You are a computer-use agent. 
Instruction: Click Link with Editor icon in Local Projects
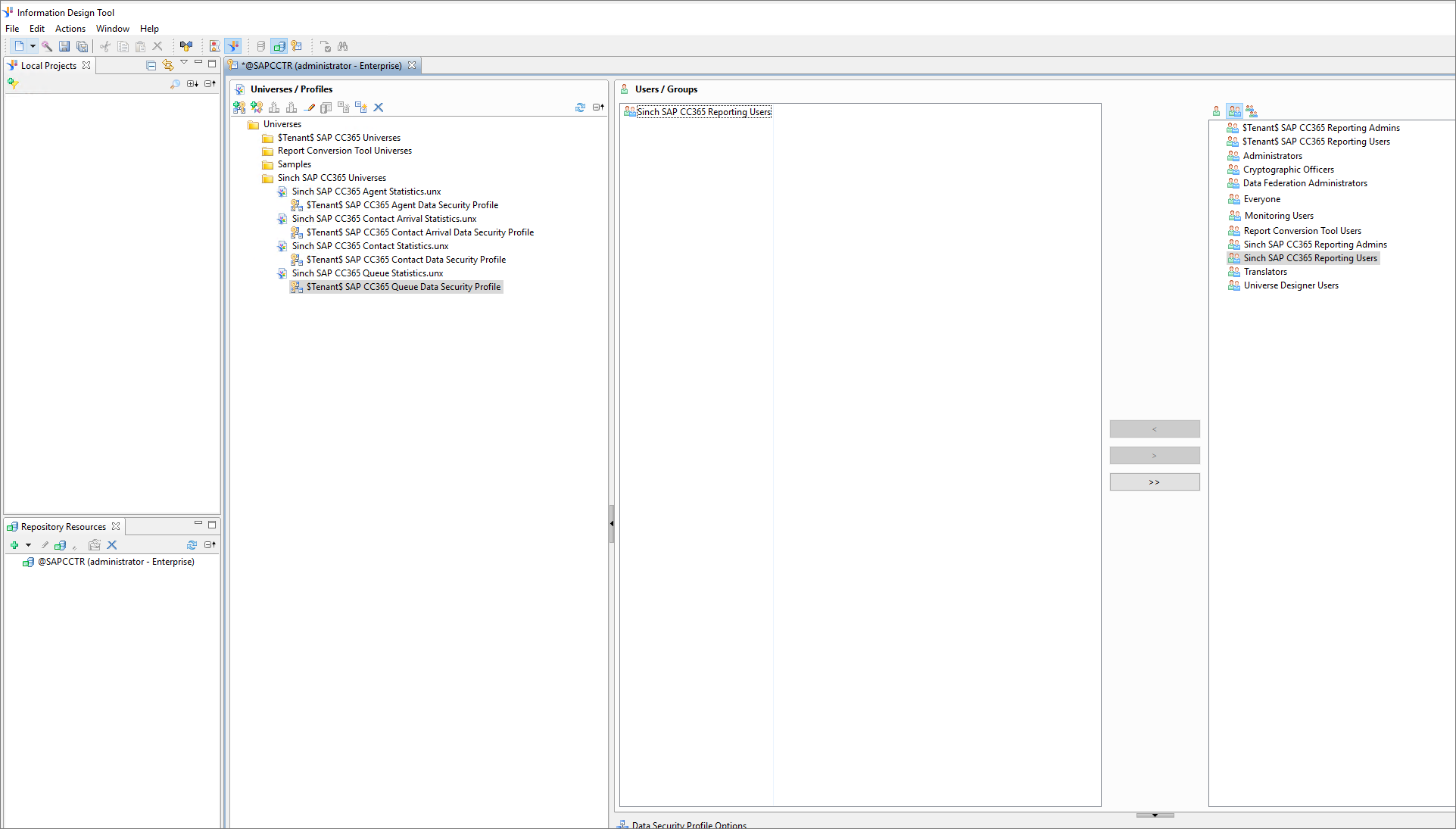pyautogui.click(x=168, y=66)
